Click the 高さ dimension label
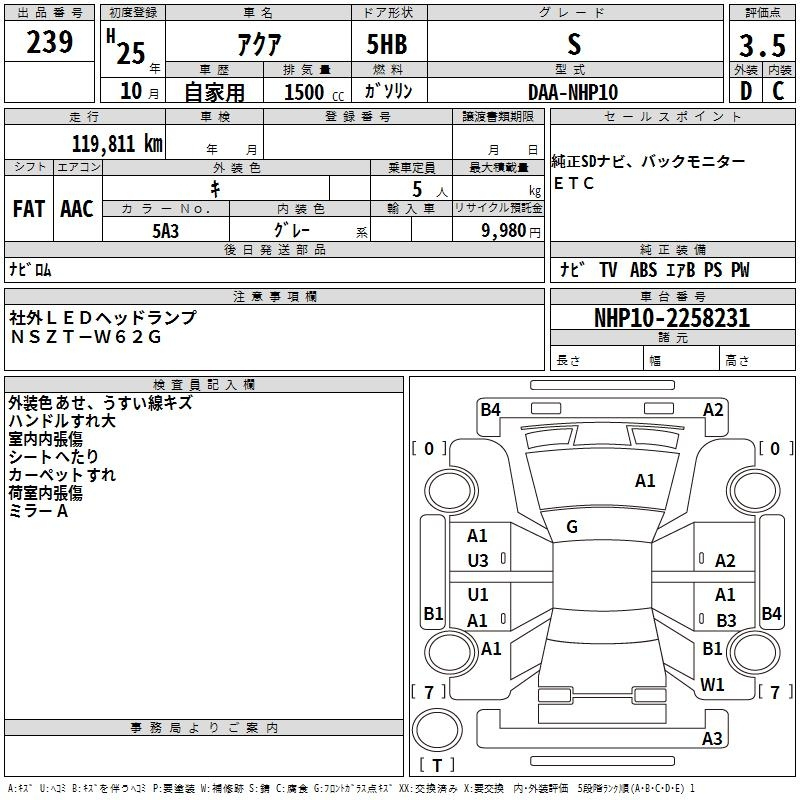The height and width of the screenshot is (800, 800). [737, 361]
